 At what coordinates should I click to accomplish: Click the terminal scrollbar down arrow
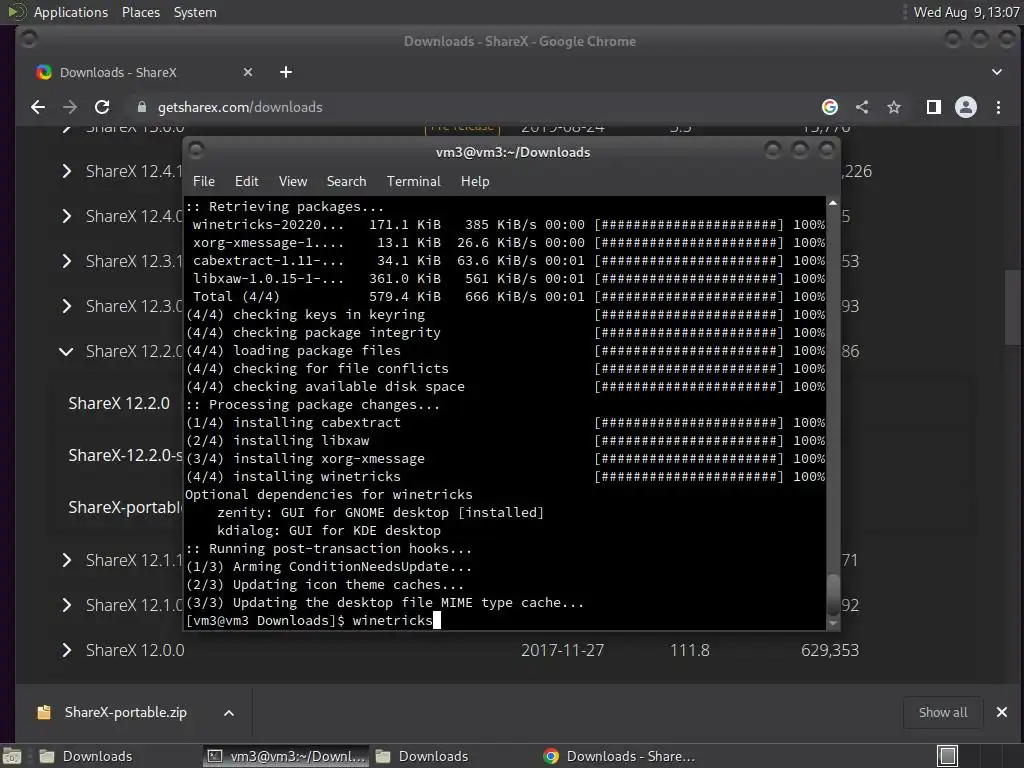[x=833, y=624]
